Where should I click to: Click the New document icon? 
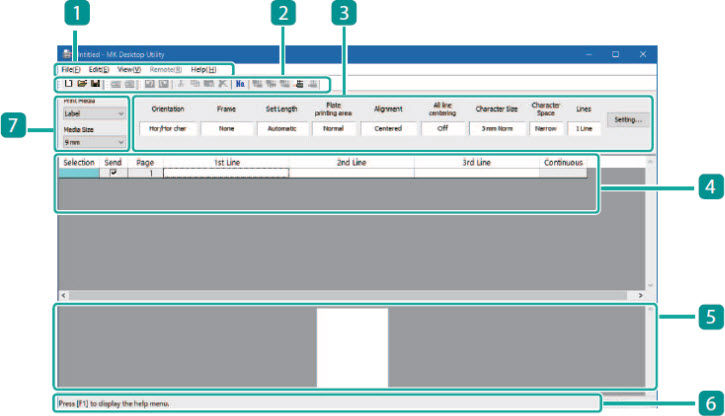coord(68,85)
